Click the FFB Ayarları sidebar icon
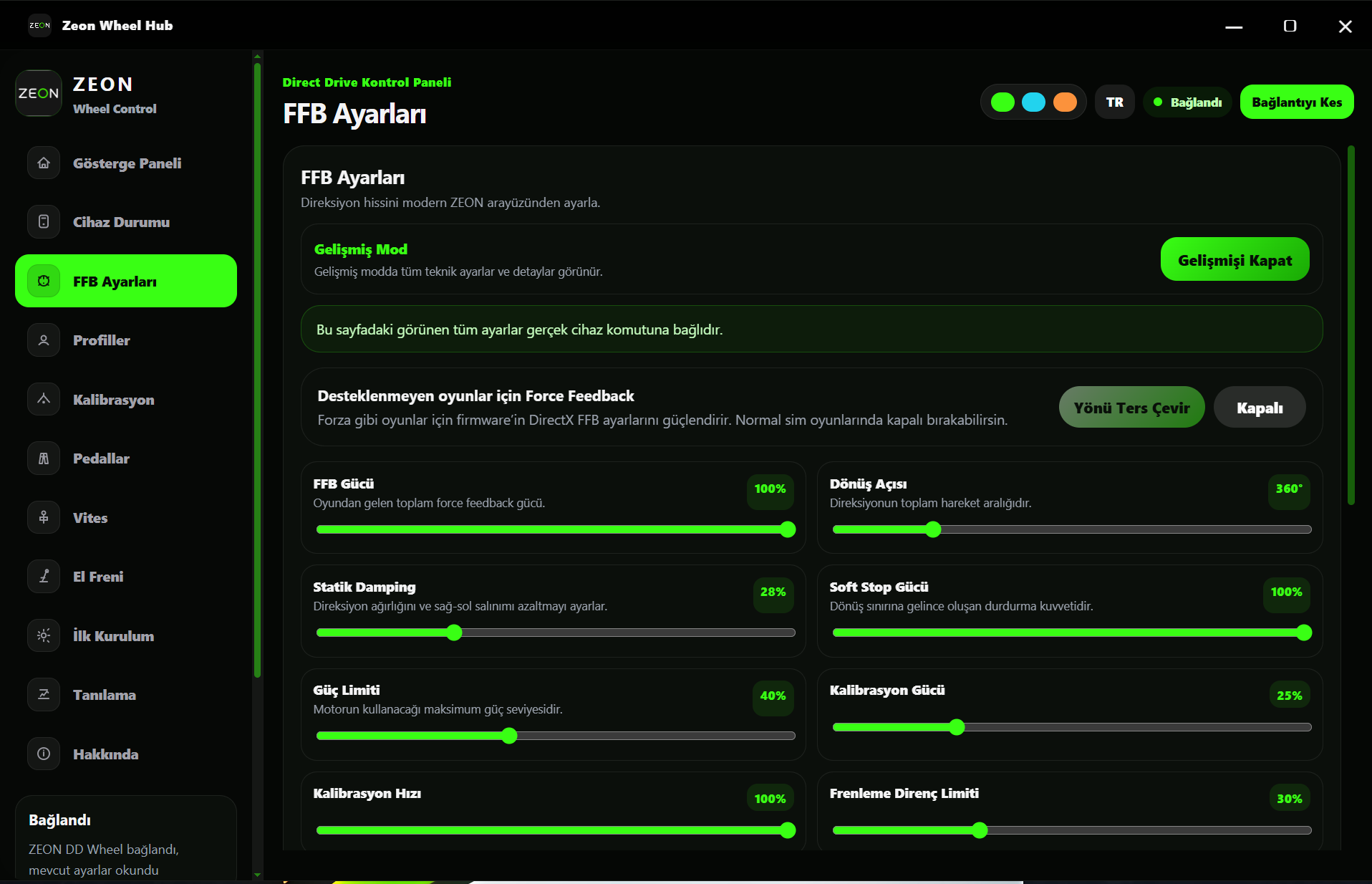The width and height of the screenshot is (1372, 884). coord(44,281)
